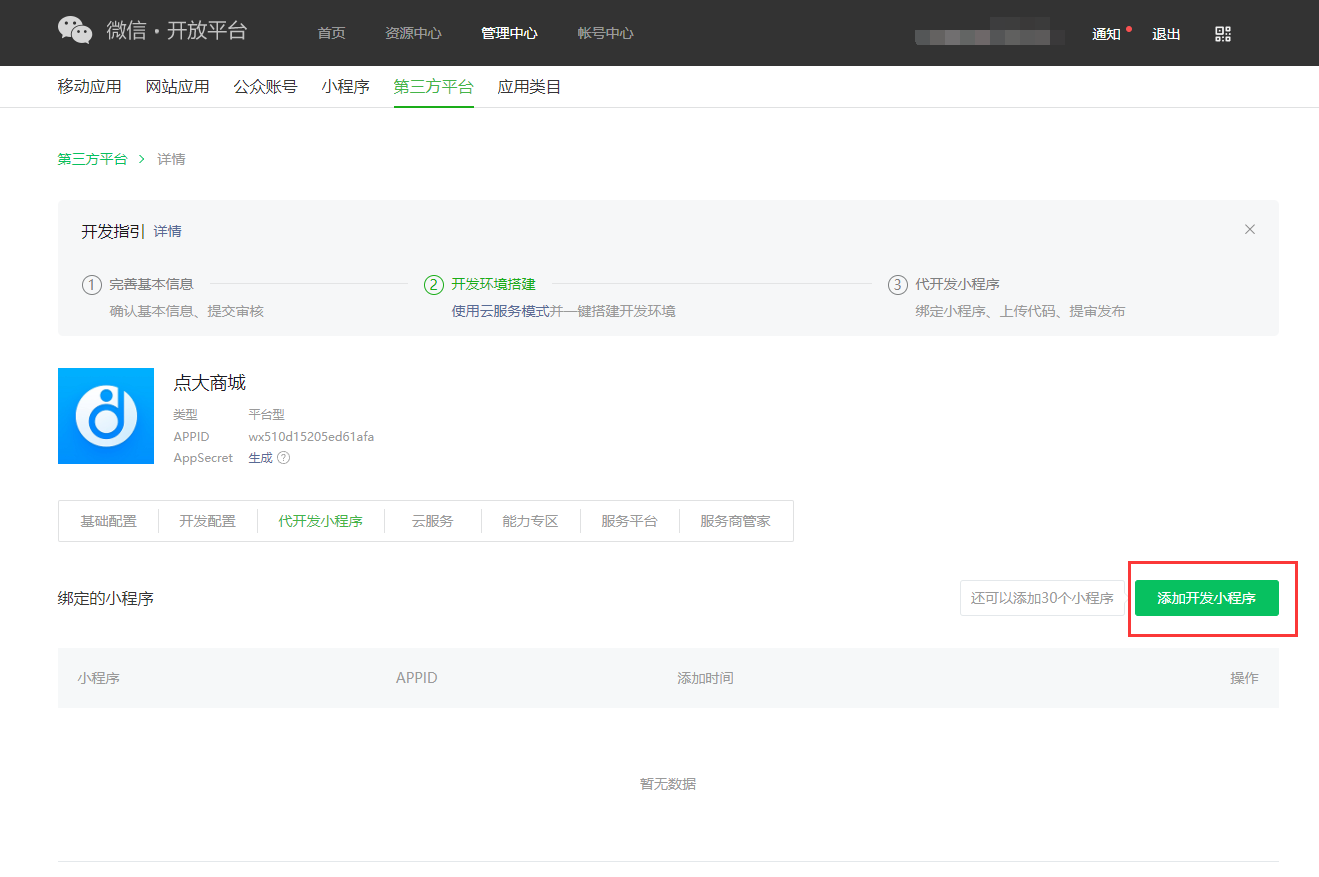
Task: Select the 服务商管家 tab
Action: pyautogui.click(x=736, y=521)
